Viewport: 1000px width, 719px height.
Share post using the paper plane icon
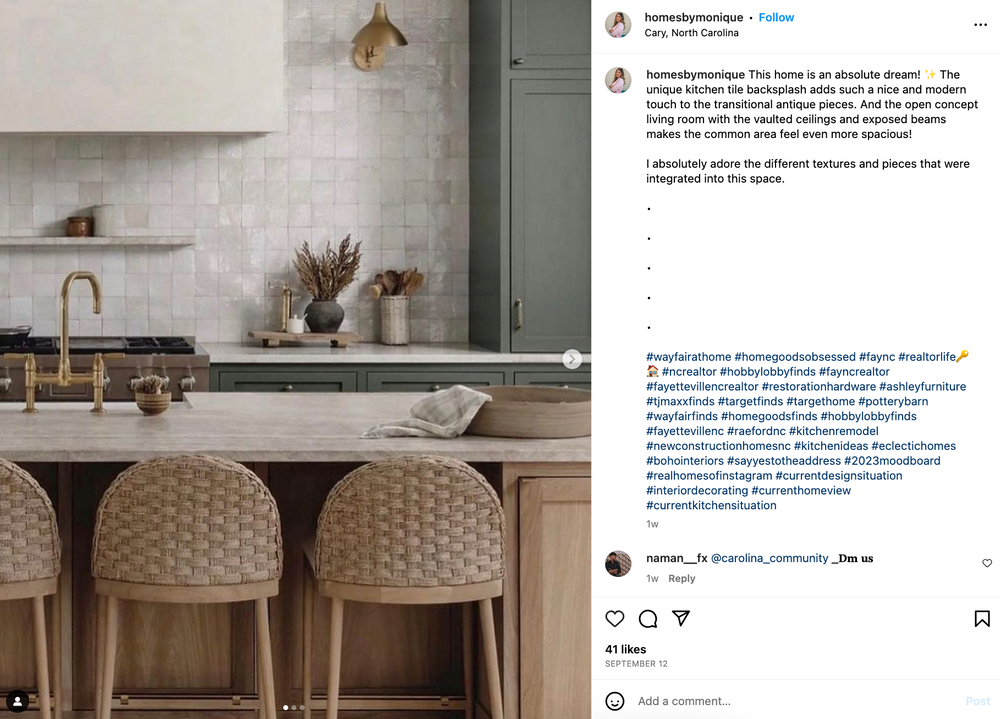[681, 618]
